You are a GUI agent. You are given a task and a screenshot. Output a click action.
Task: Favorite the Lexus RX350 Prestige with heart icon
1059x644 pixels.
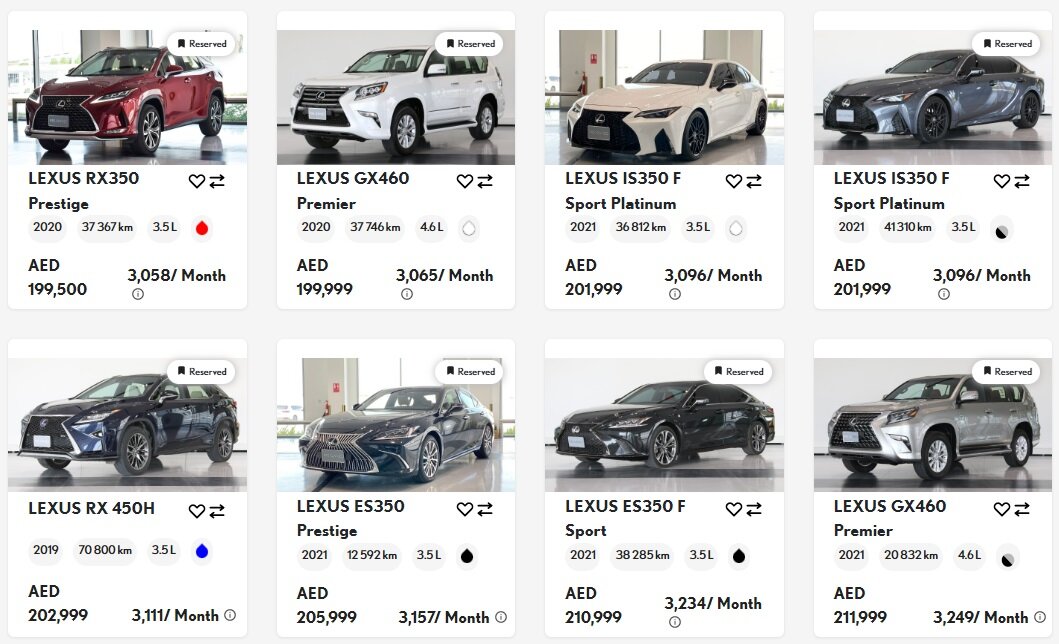197,181
